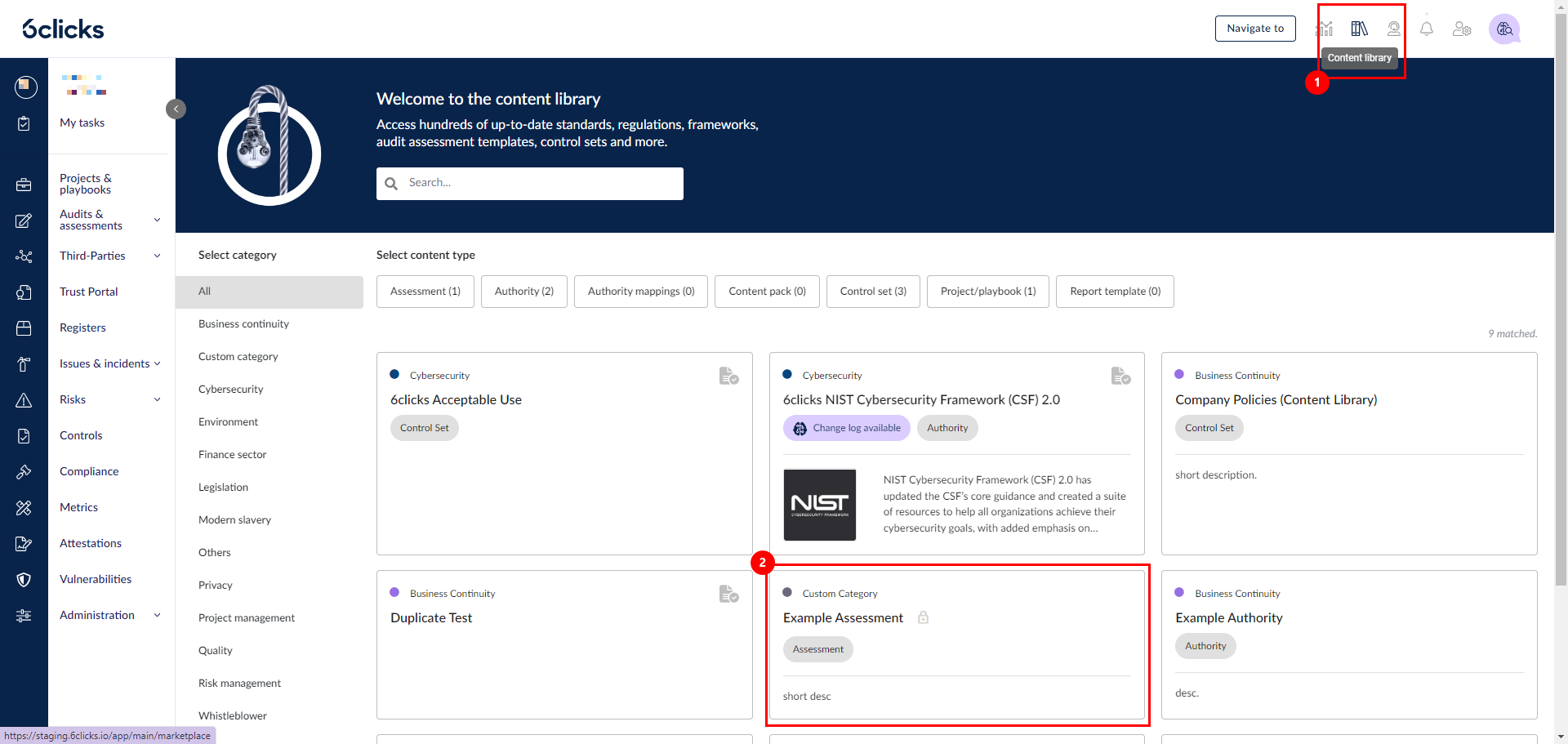The image size is (1568, 744).
Task: Expand the Risks menu chevron
Action: click(158, 399)
